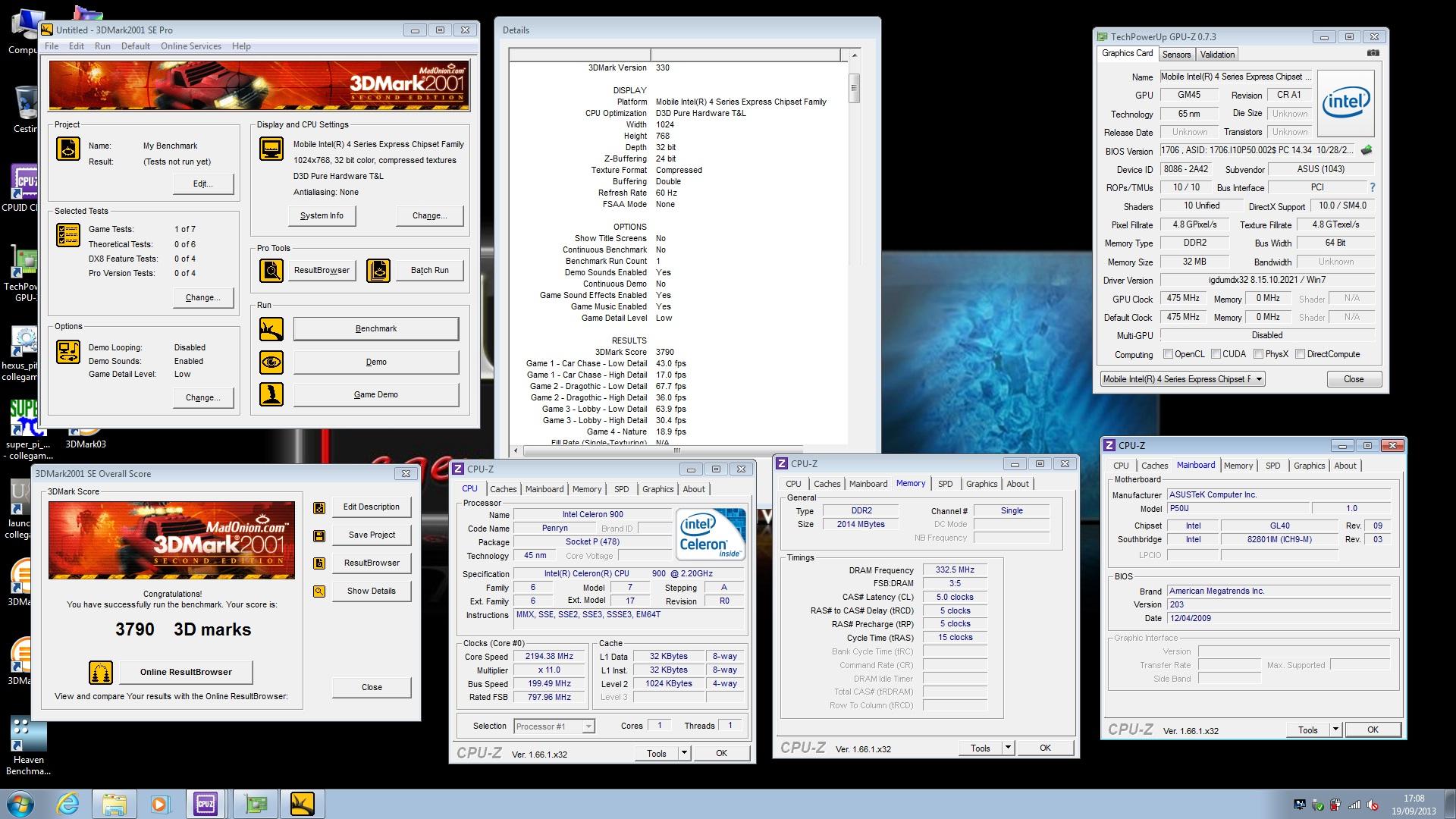Click the Core Speed value 2194.38 MHz
This screenshot has height=819, width=1456.
(549, 657)
